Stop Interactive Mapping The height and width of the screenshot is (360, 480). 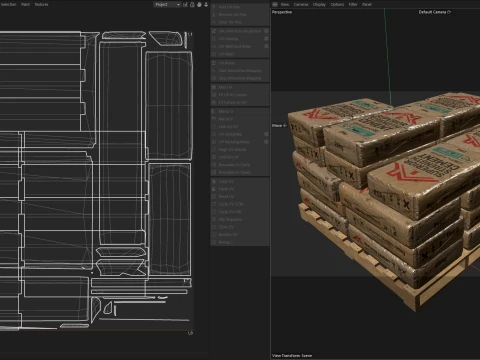tap(240, 78)
